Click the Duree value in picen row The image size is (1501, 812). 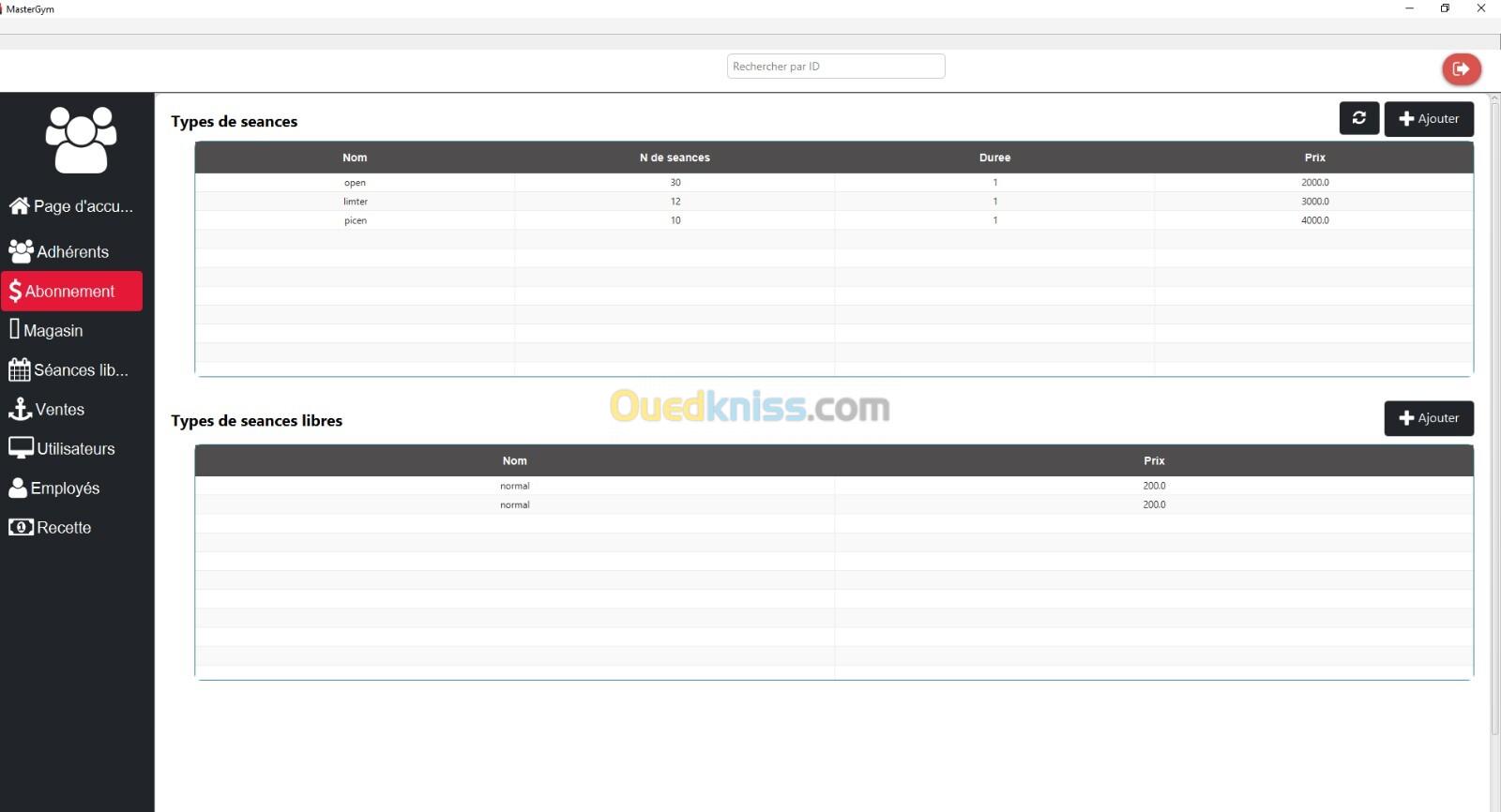pyautogui.click(x=994, y=220)
